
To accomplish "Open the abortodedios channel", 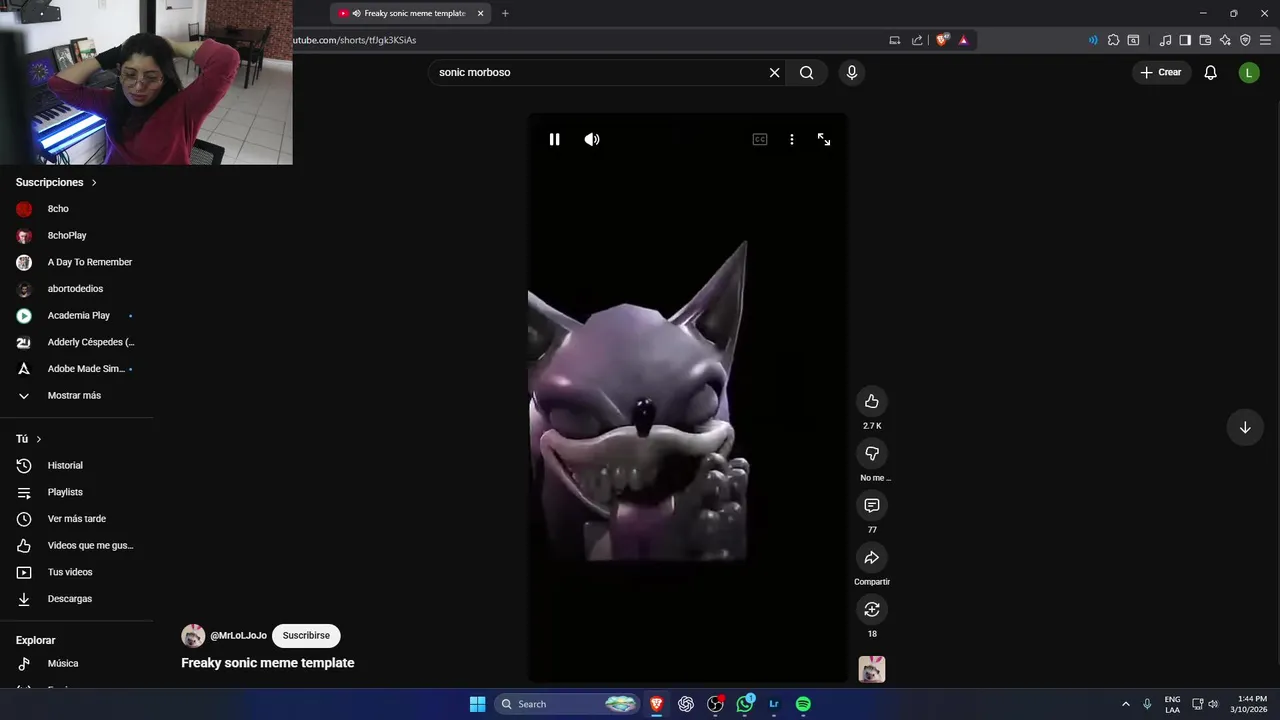I will click(77, 289).
